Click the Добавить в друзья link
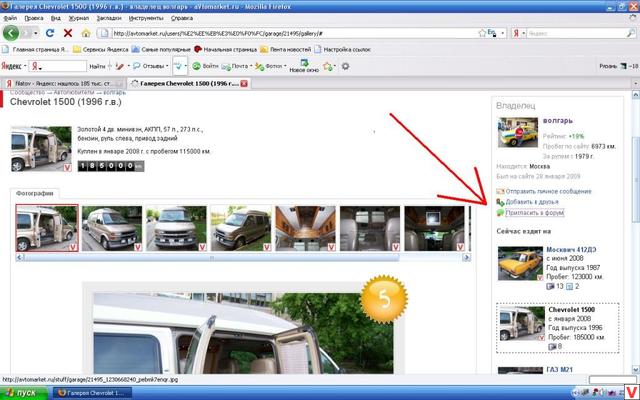 pyautogui.click(x=532, y=202)
